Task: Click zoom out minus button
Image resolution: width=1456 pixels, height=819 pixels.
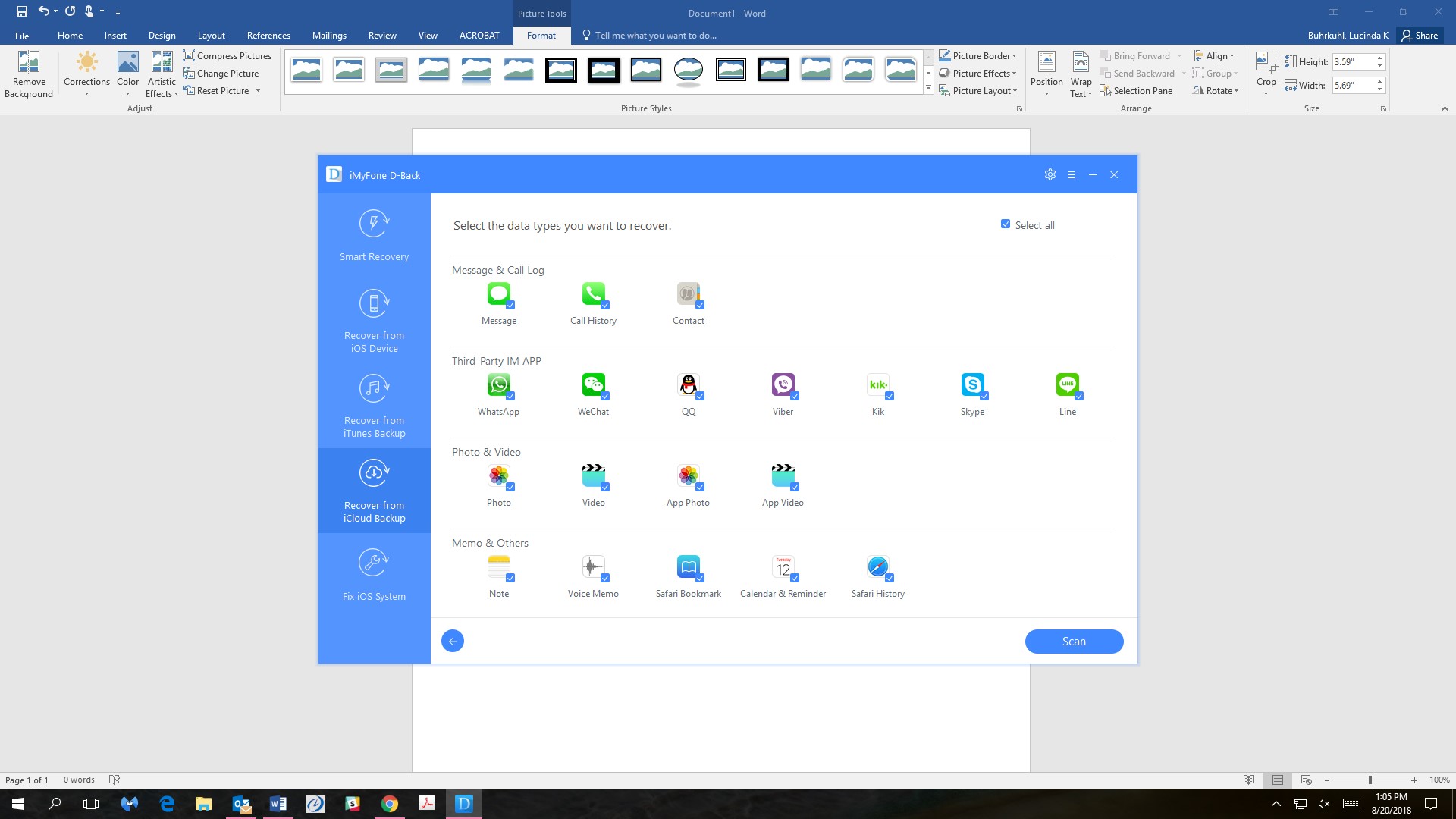Action: pyautogui.click(x=1327, y=780)
